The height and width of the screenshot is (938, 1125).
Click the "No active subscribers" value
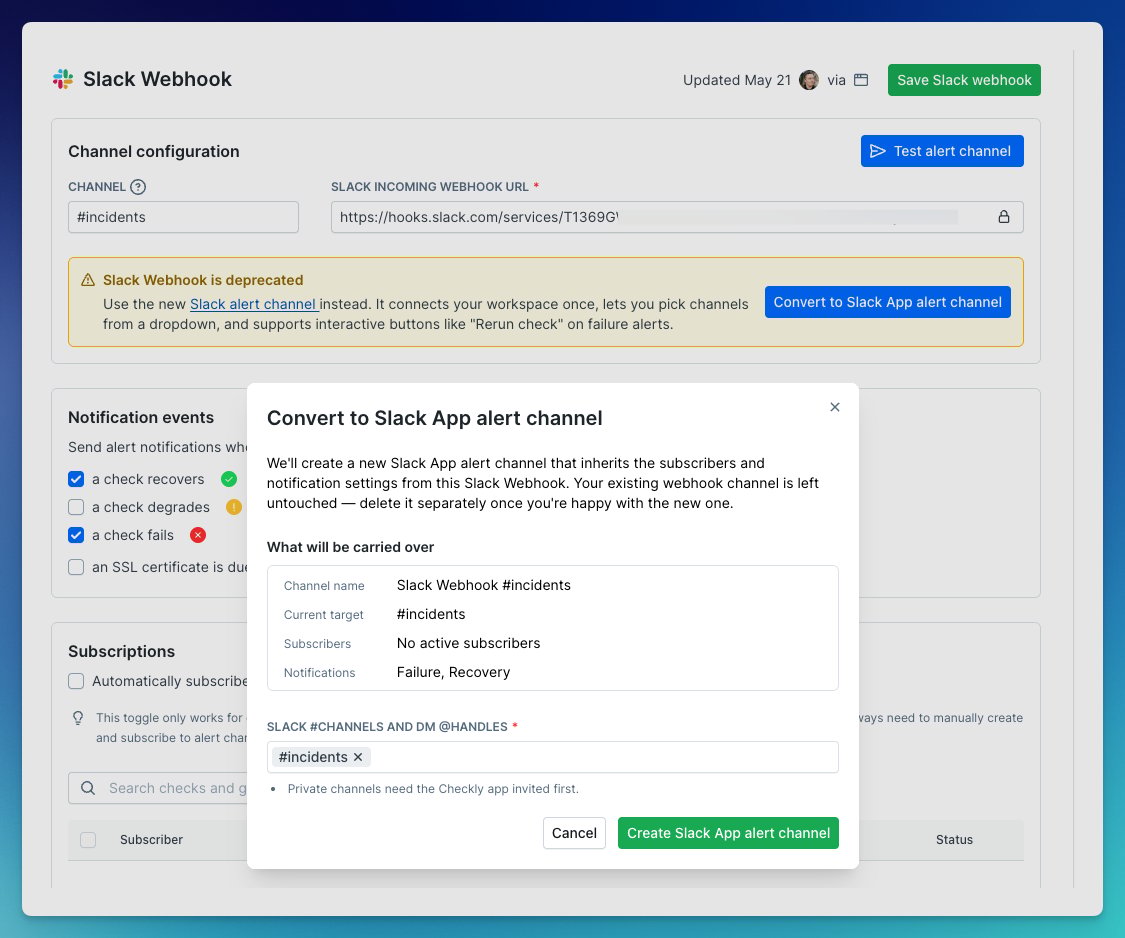coord(469,643)
